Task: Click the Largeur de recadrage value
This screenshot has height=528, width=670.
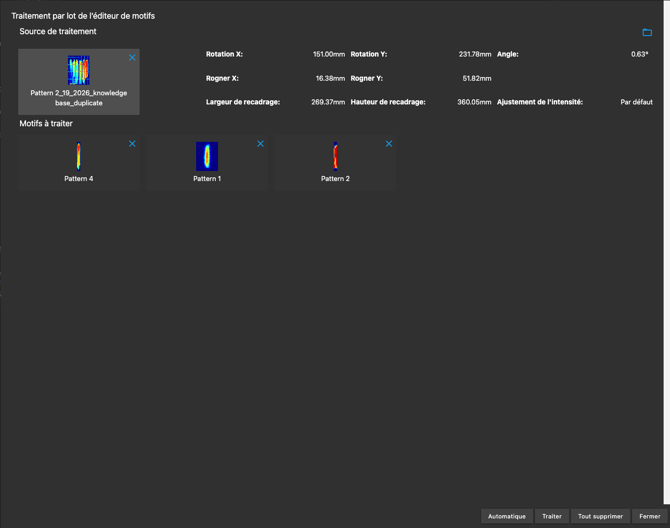Action: [x=328, y=102]
